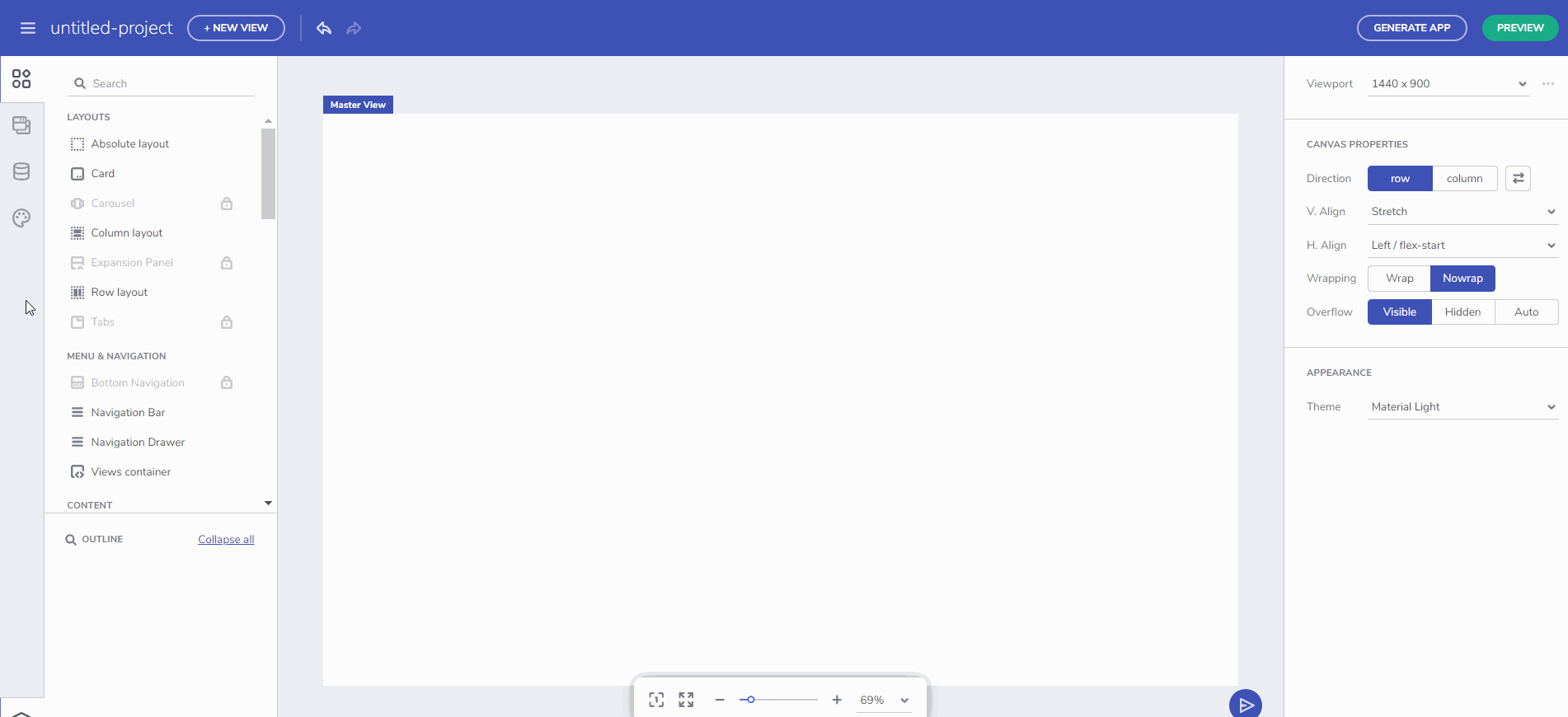Open the V. Align dropdown
Image resolution: width=1568 pixels, height=717 pixels.
pos(1462,212)
